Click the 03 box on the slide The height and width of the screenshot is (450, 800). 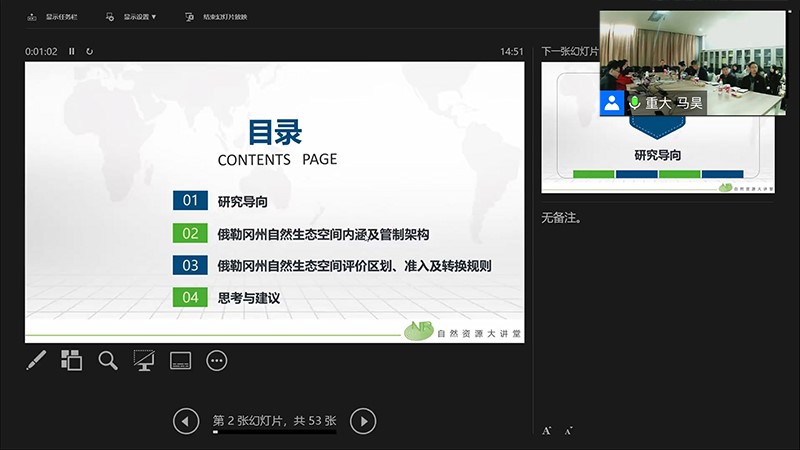190,265
